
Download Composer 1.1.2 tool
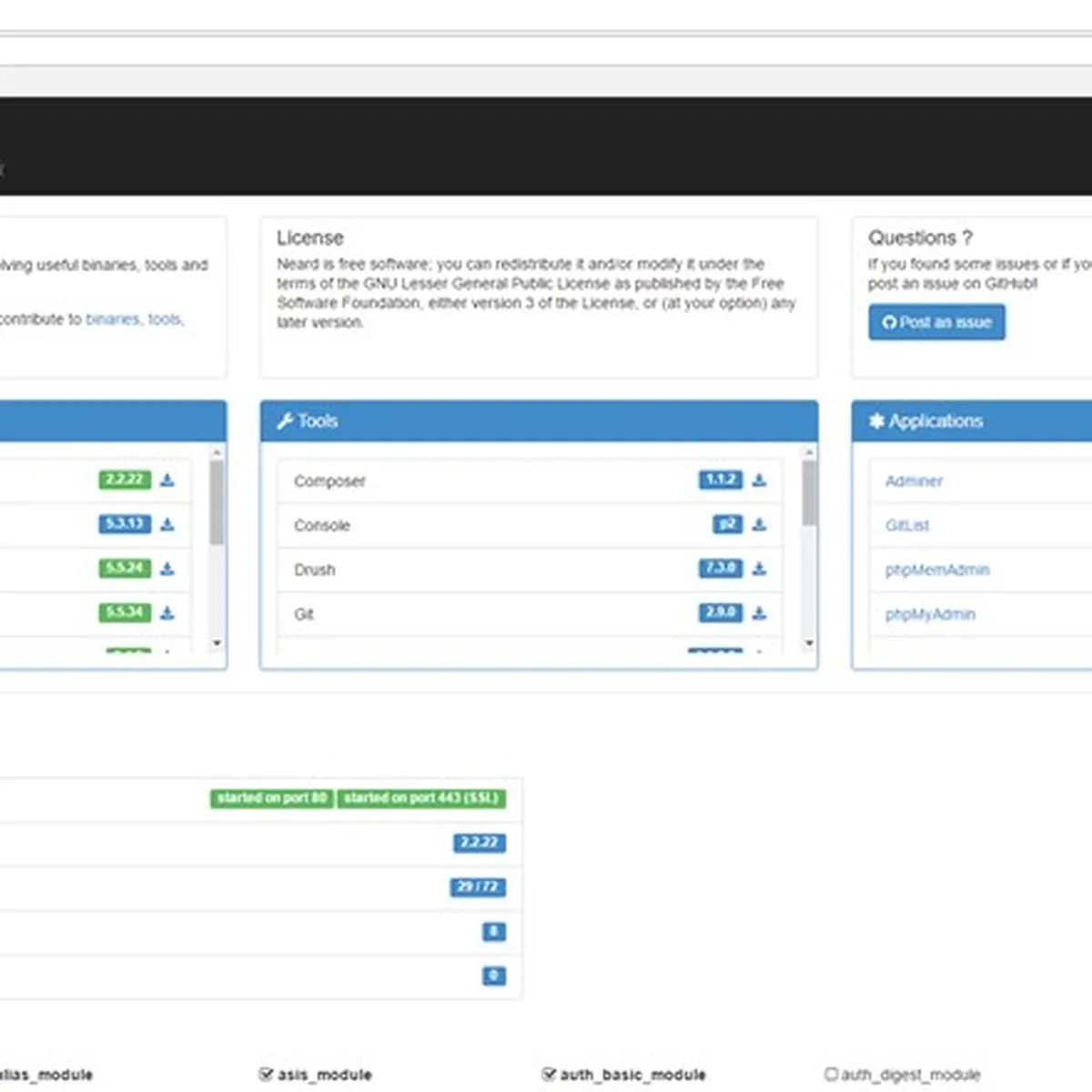[x=759, y=480]
